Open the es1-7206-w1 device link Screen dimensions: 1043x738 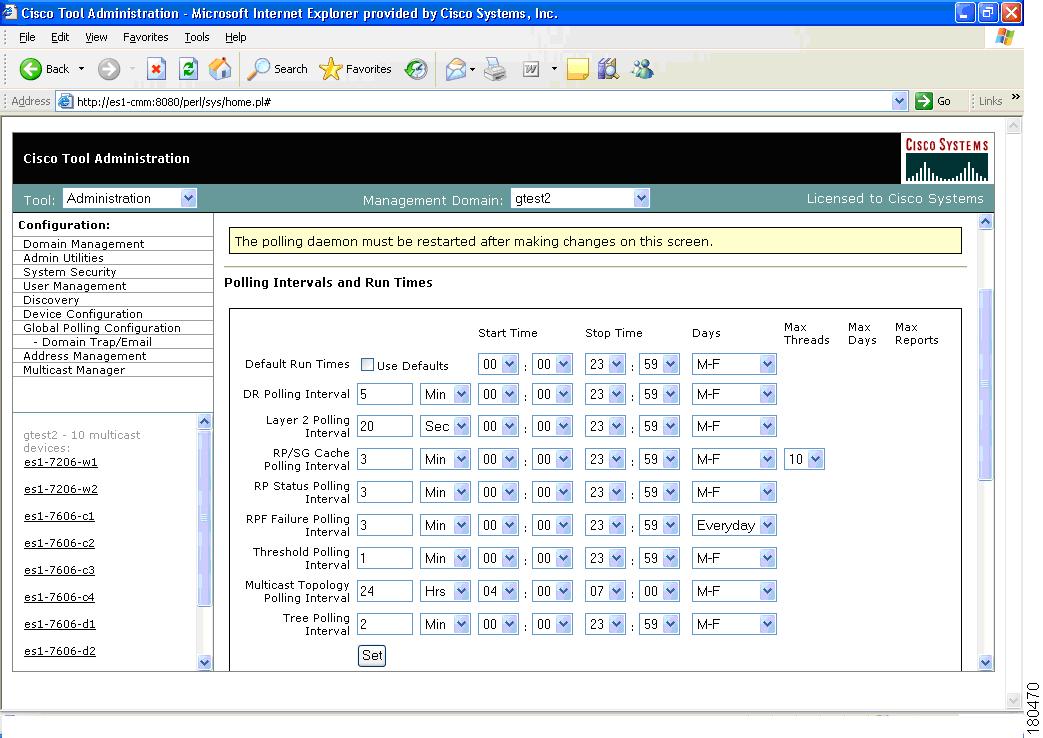61,462
